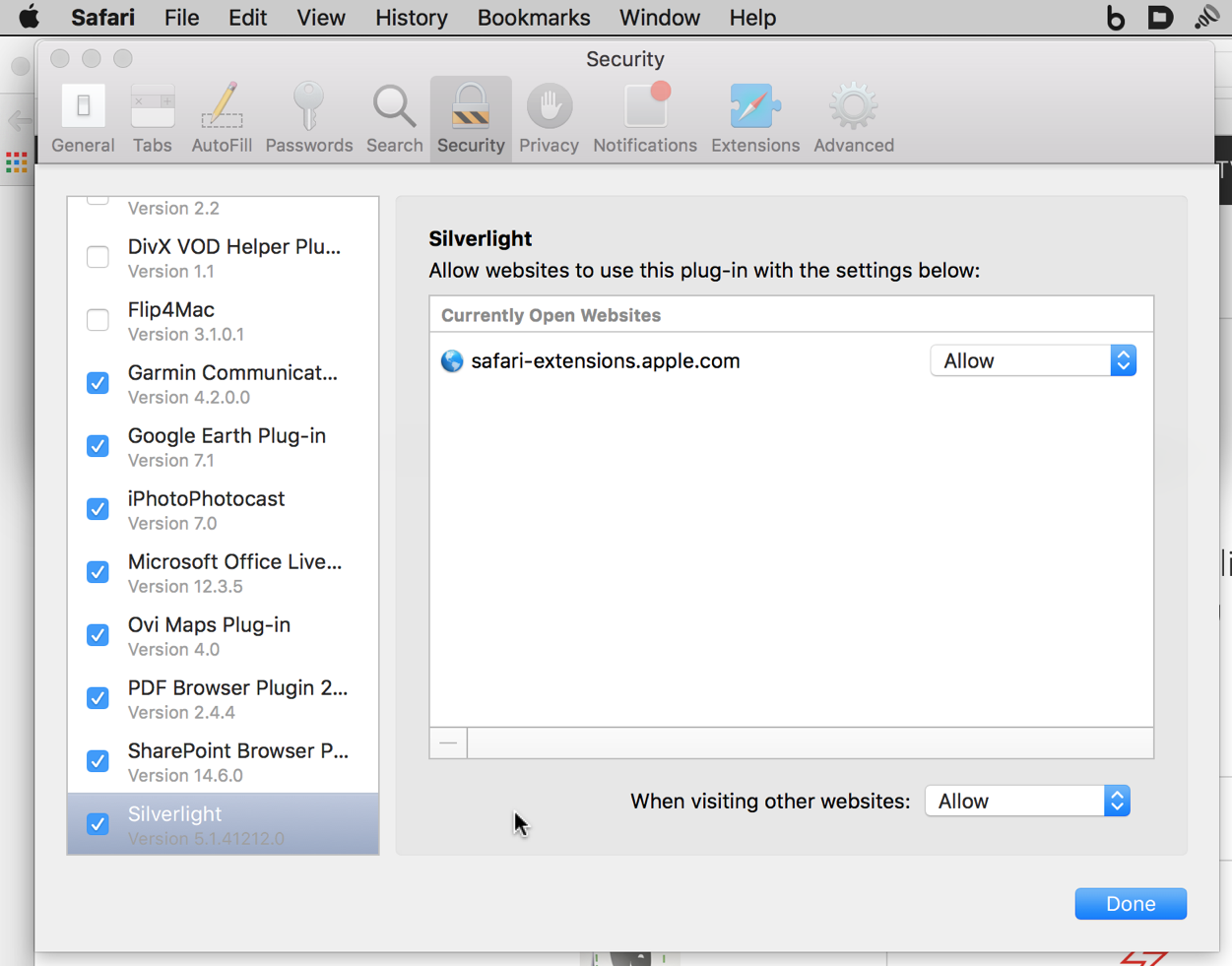Uncheck the Microsoft Office Live plug-in
This screenshot has height=966, width=1232.
pyautogui.click(x=97, y=572)
